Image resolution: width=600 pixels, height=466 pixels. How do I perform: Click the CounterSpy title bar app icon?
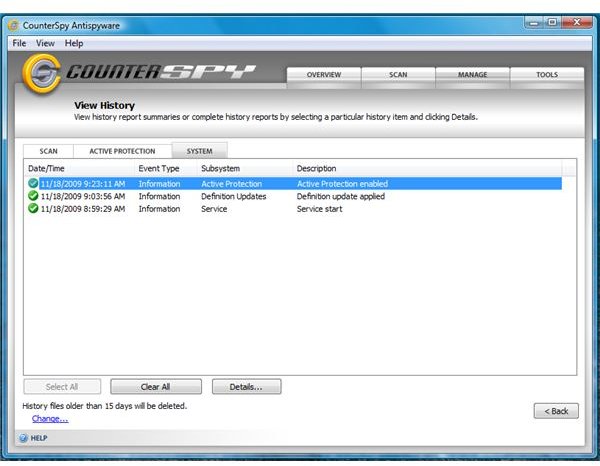(x=13, y=26)
